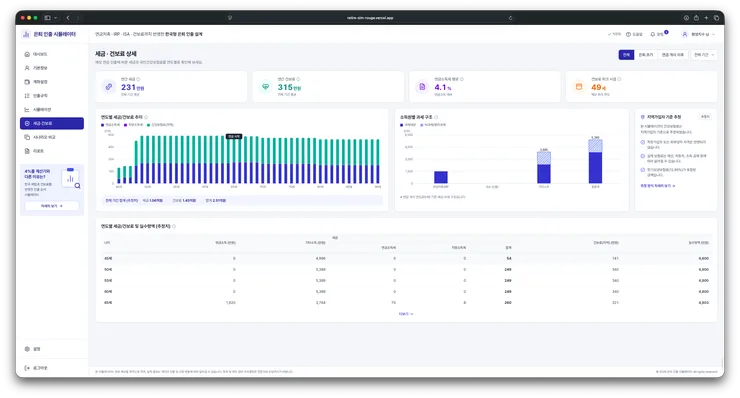This screenshot has width=740, height=398.
Task: Open the report document item in the sidebar
Action: click(51, 151)
